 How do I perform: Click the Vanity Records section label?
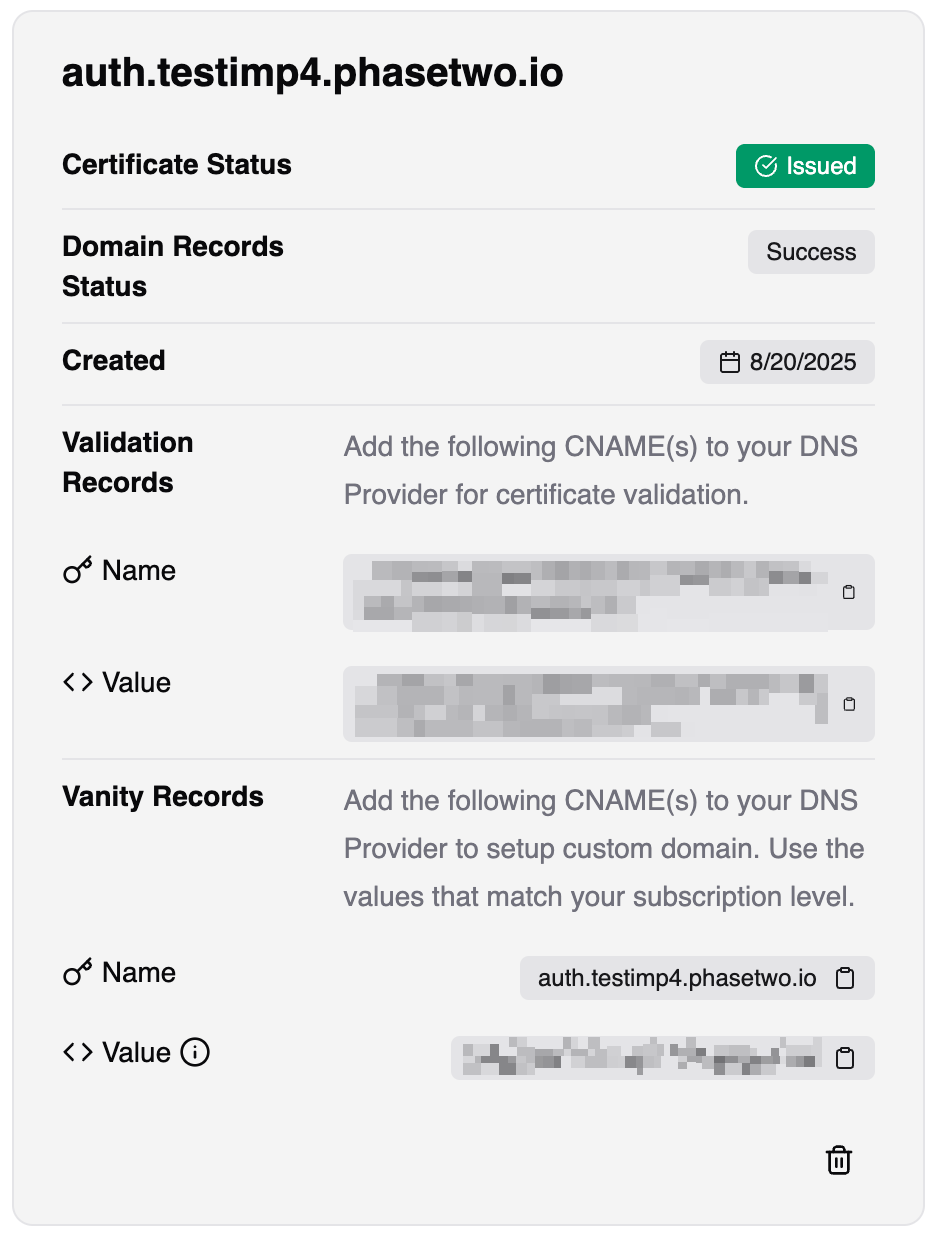pos(163,796)
